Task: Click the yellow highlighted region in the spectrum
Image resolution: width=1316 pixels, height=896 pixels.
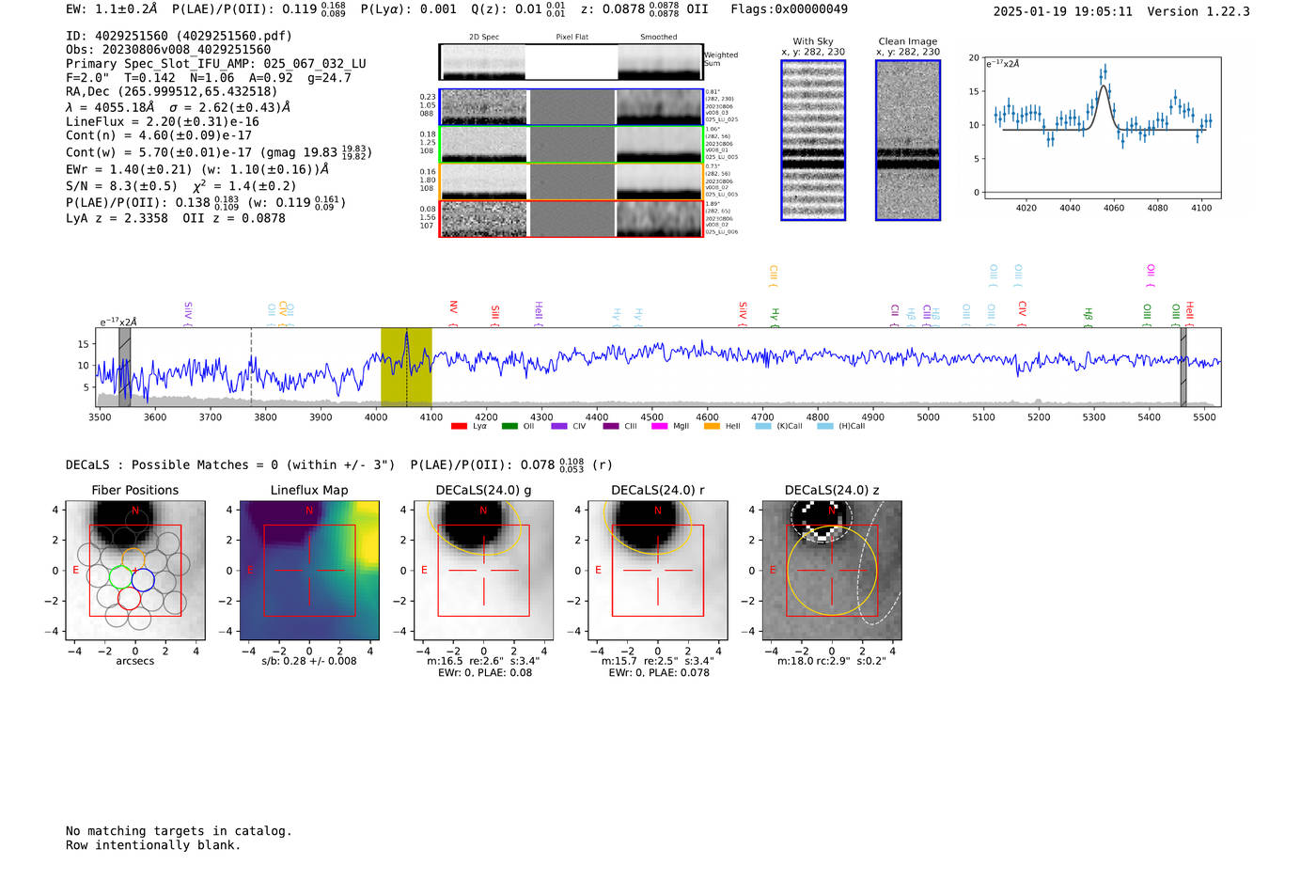Action: coord(406,367)
